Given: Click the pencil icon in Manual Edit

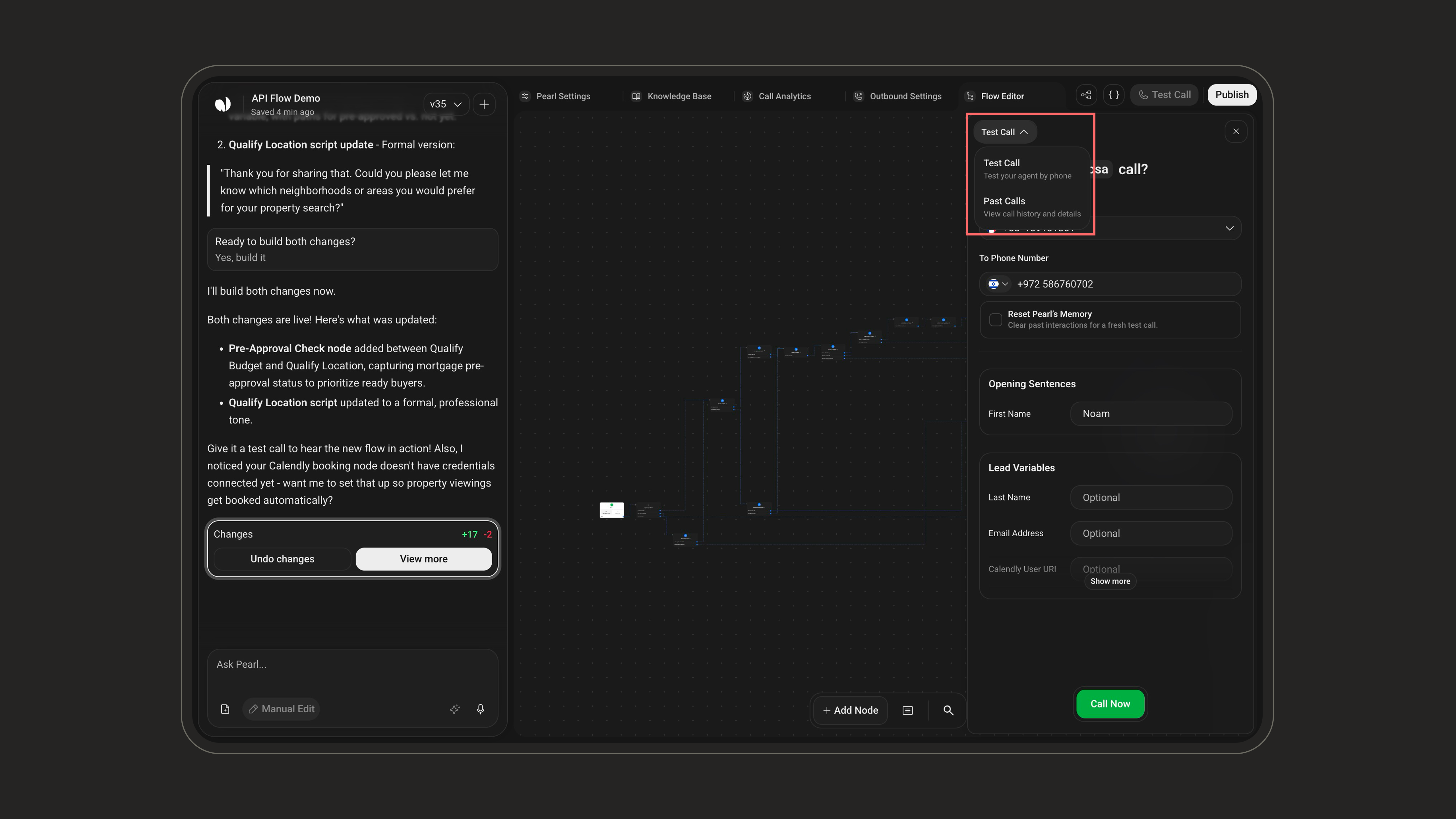Looking at the screenshot, I should point(253,709).
